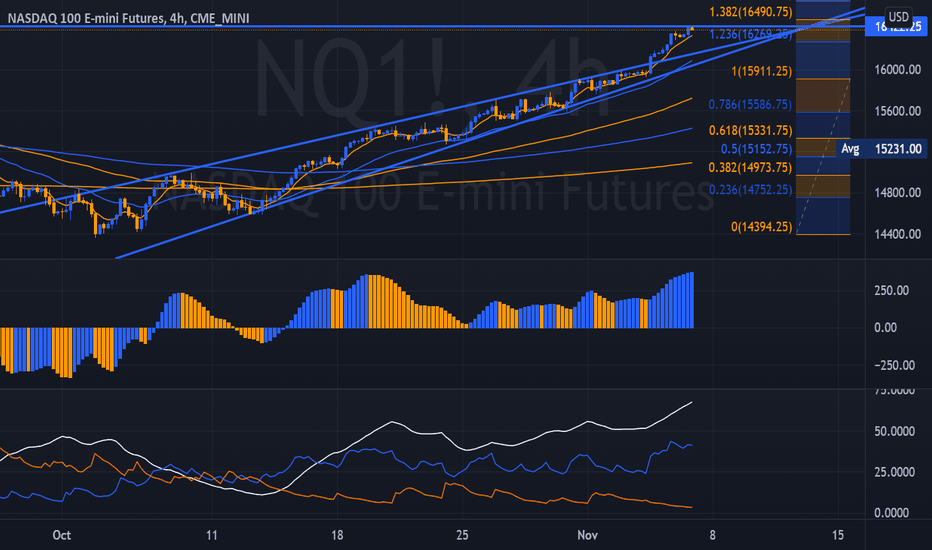
Task: Select the 0.236(14752.25) Fibonacci level label
Action: (x=750, y=190)
